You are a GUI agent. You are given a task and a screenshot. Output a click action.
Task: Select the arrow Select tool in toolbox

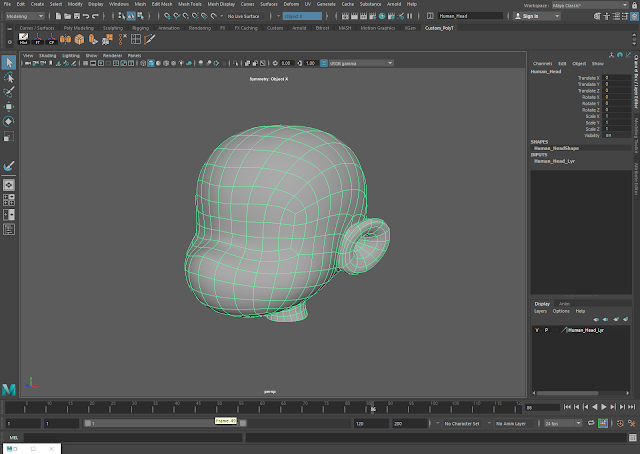[9, 62]
